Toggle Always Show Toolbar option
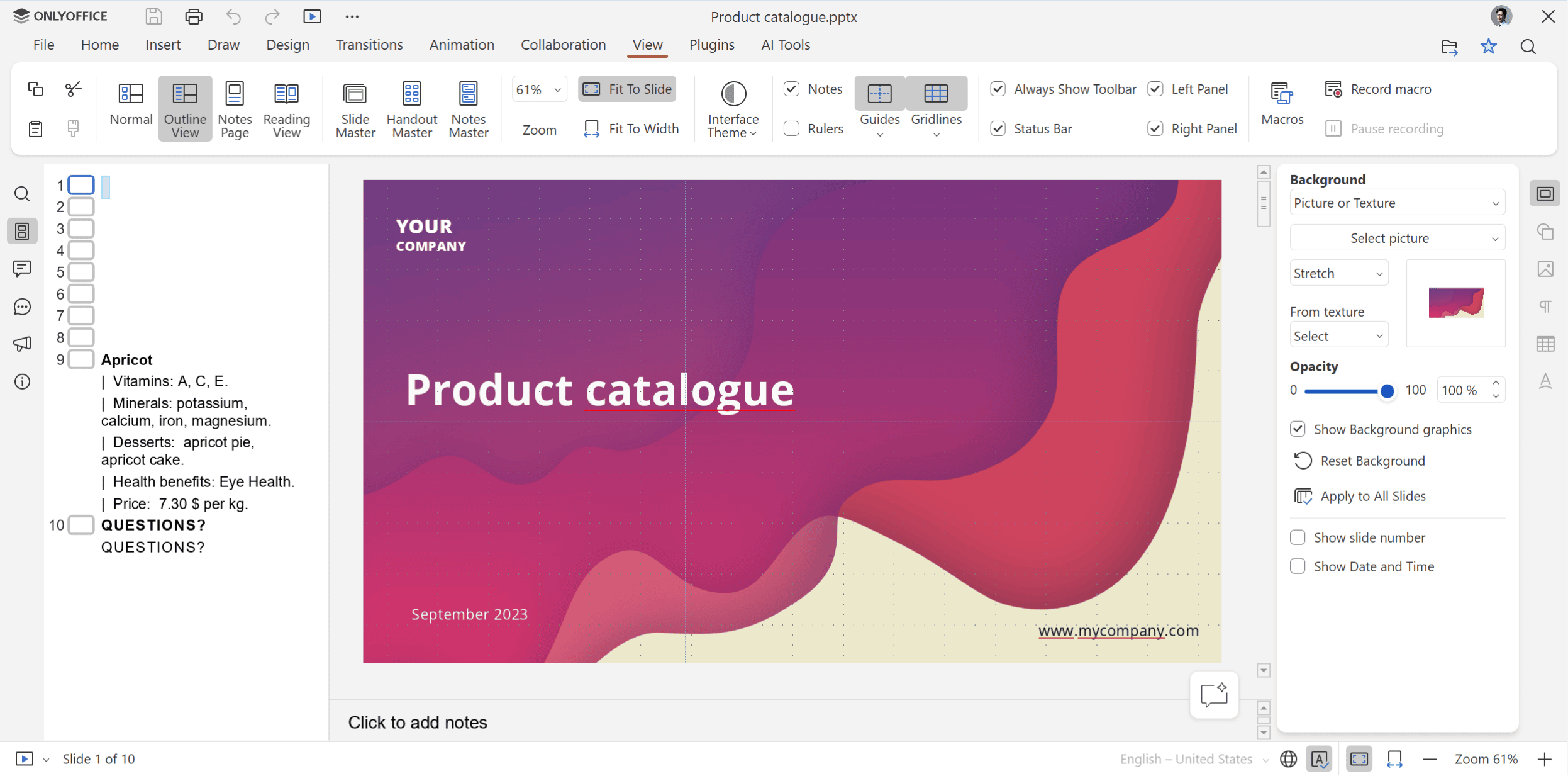 [x=998, y=89]
